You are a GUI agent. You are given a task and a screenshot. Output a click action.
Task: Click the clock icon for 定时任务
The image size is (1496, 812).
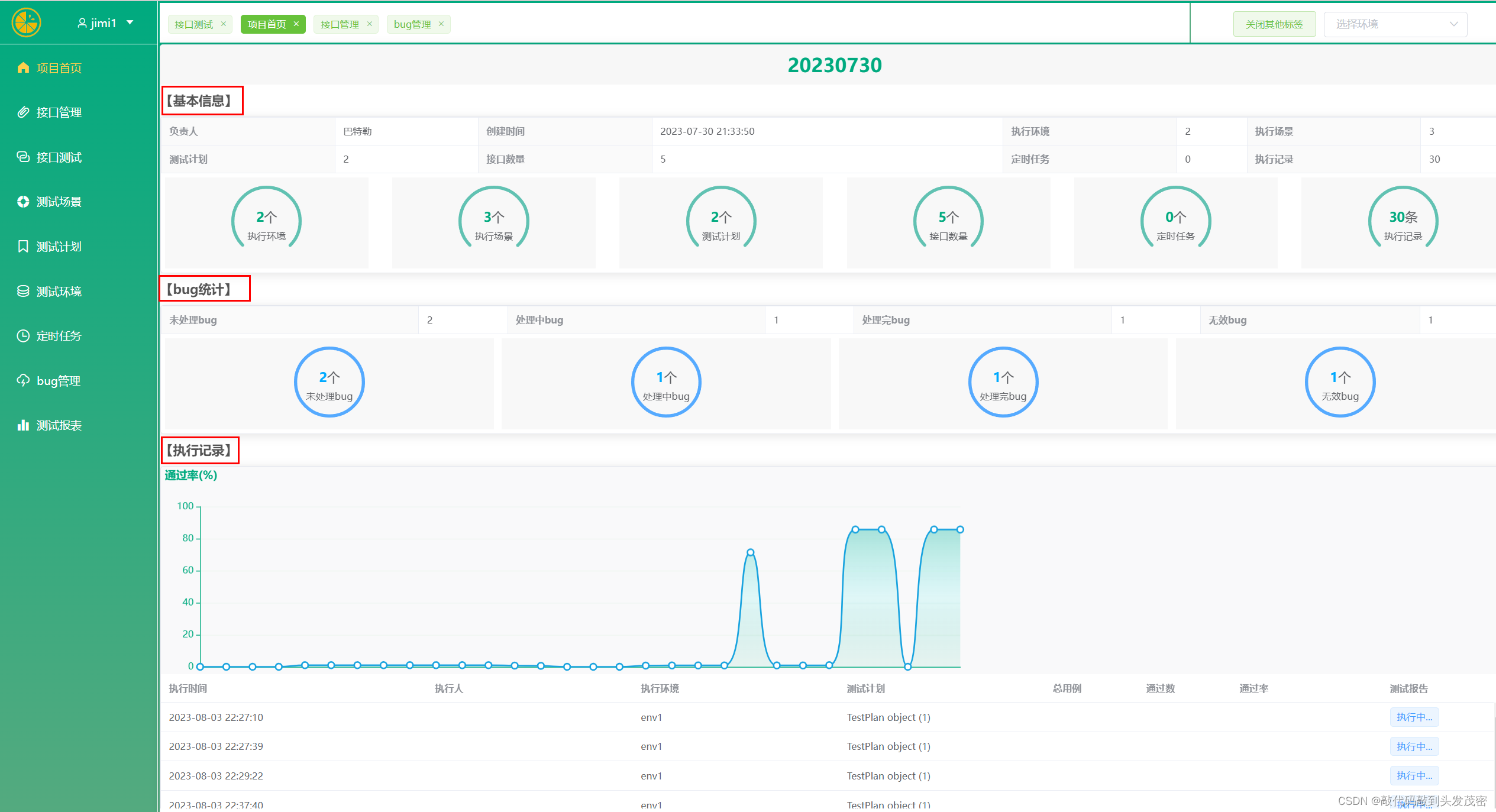(x=23, y=336)
